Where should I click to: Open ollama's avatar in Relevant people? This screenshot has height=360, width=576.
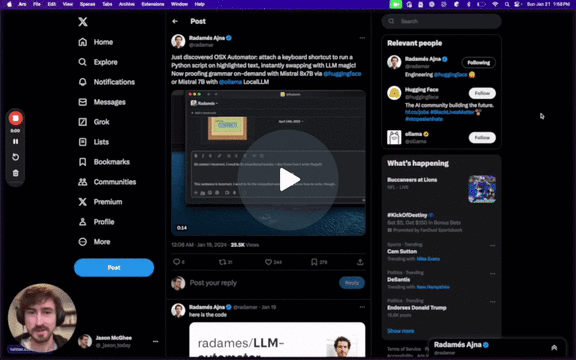pyautogui.click(x=394, y=137)
